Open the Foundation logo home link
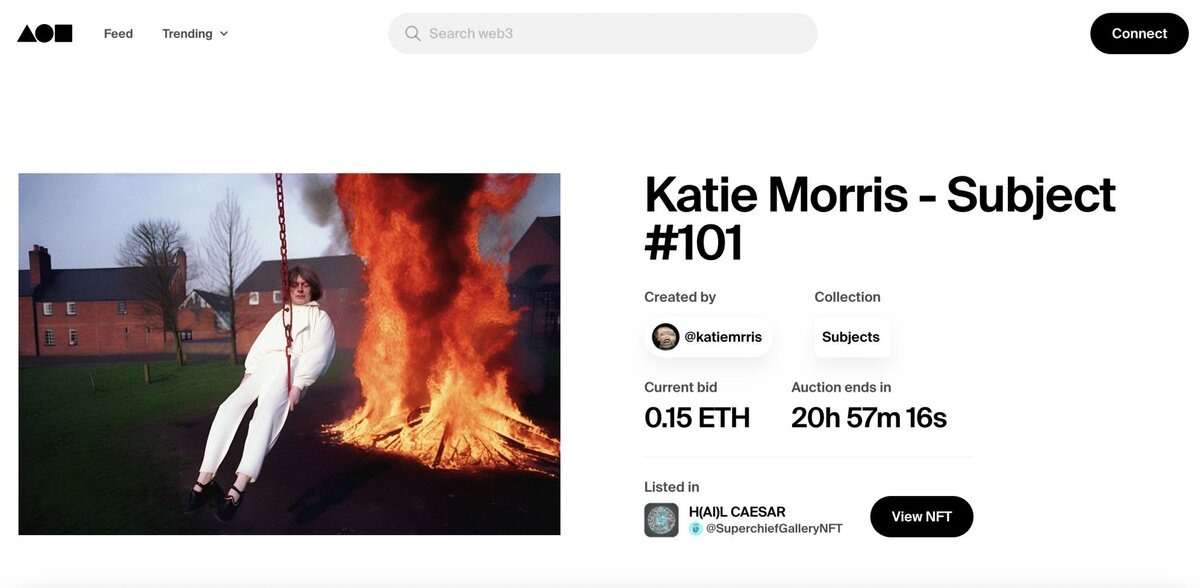 coord(45,33)
